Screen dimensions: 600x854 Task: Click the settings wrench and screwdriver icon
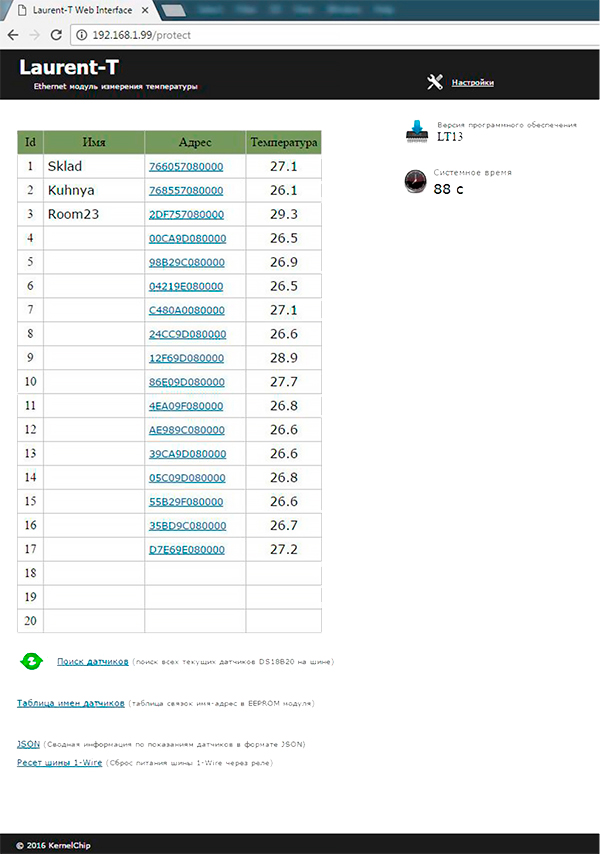pos(434,82)
